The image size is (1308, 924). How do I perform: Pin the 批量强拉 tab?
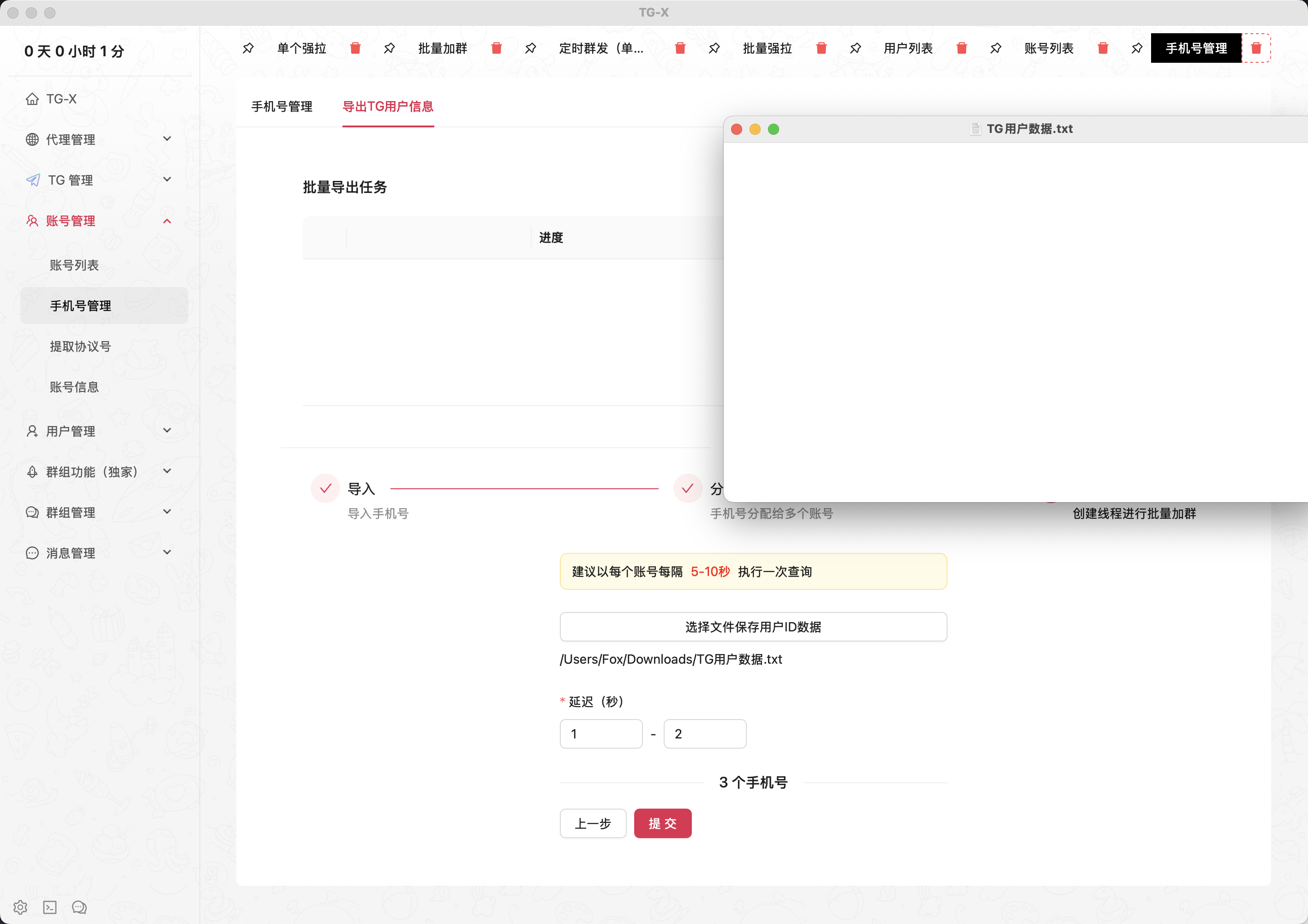[714, 48]
